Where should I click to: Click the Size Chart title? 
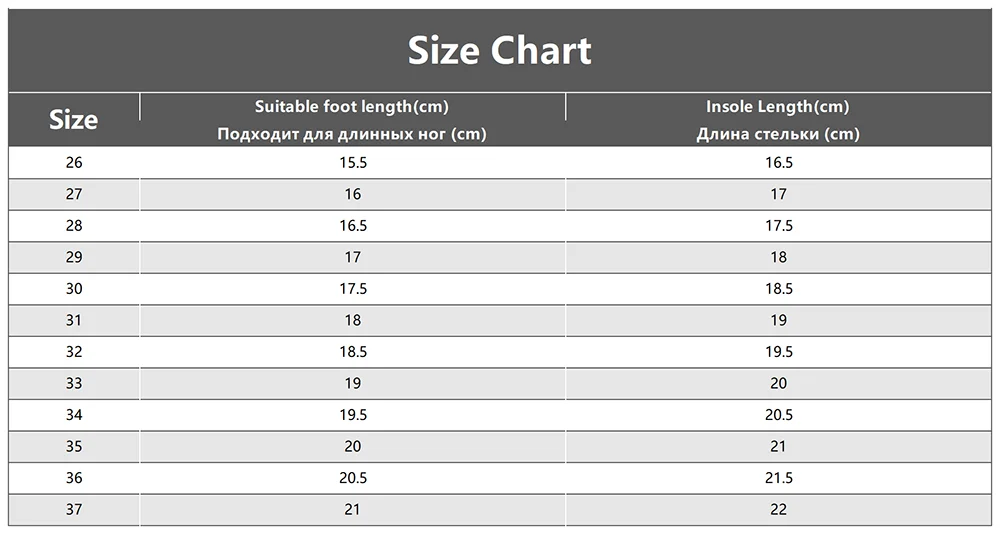click(499, 50)
